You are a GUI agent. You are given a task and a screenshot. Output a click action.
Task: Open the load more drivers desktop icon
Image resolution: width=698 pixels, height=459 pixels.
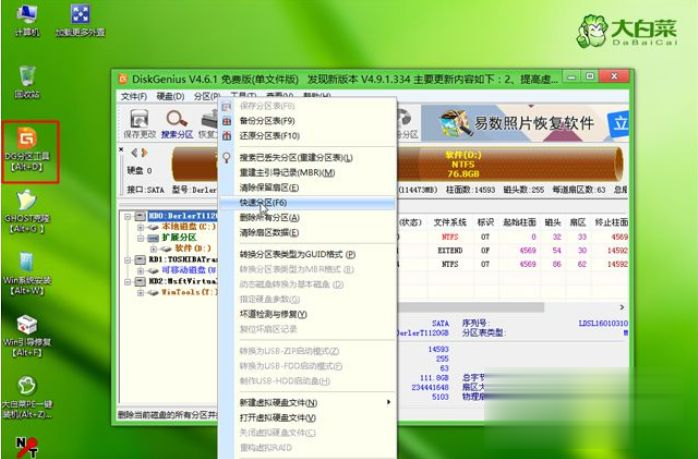click(x=81, y=20)
